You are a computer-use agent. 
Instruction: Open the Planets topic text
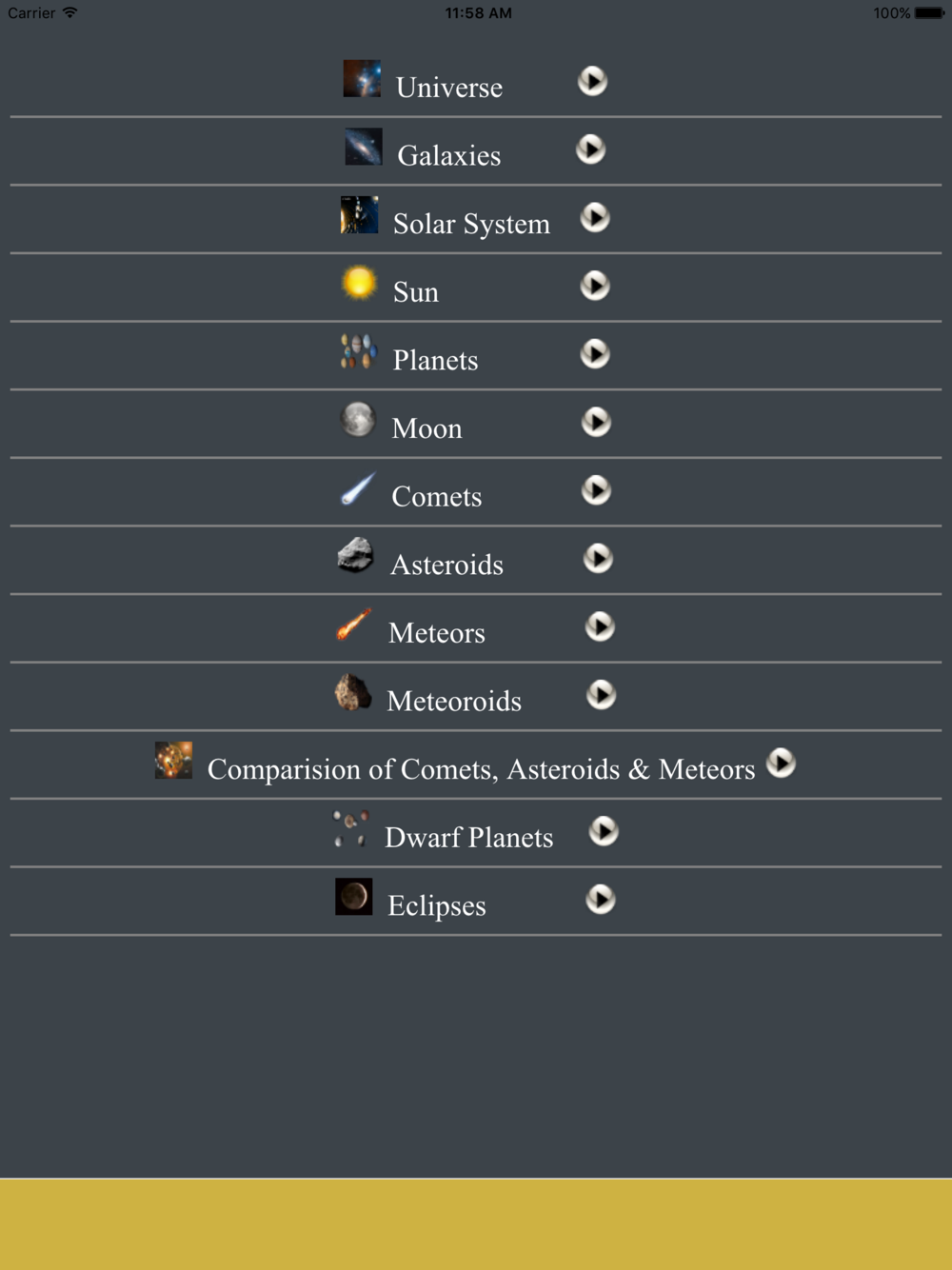pyautogui.click(x=435, y=360)
